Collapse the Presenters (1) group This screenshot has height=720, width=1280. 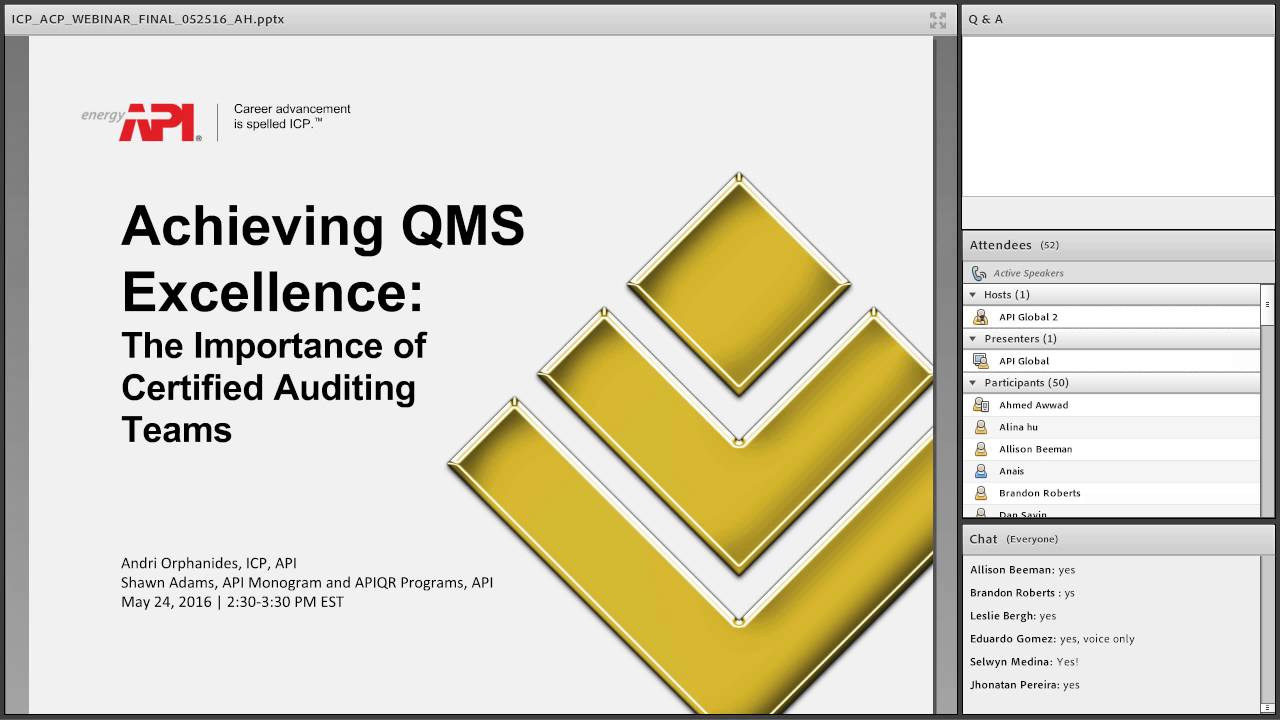click(973, 339)
